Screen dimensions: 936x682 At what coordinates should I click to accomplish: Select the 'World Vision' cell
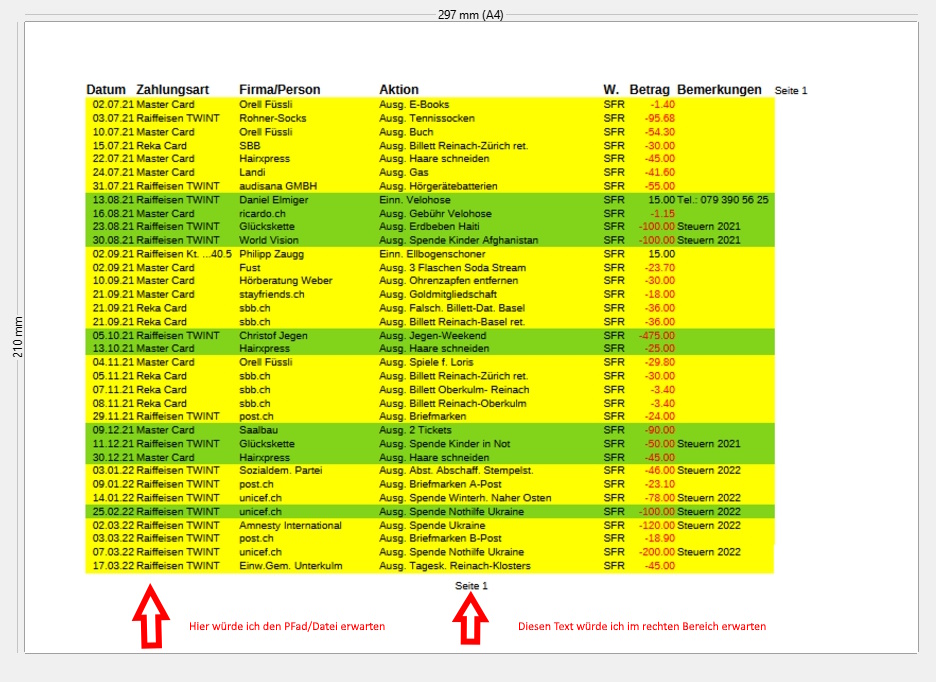click(x=269, y=240)
